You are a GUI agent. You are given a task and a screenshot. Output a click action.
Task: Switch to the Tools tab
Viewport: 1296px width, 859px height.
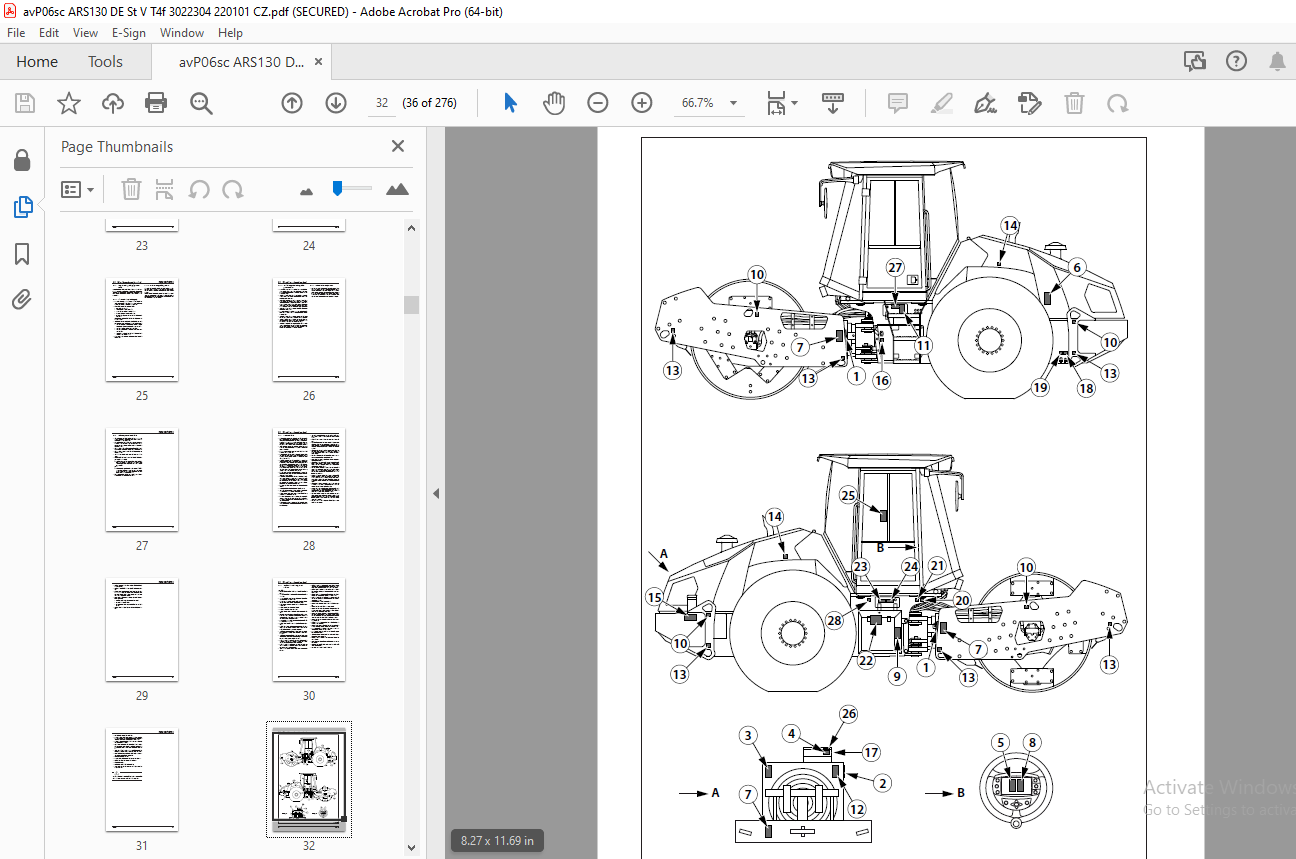(105, 62)
